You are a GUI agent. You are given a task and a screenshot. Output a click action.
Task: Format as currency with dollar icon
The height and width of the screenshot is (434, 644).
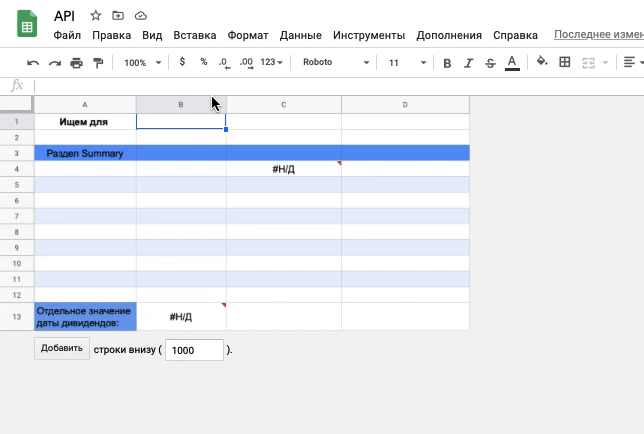click(182, 62)
